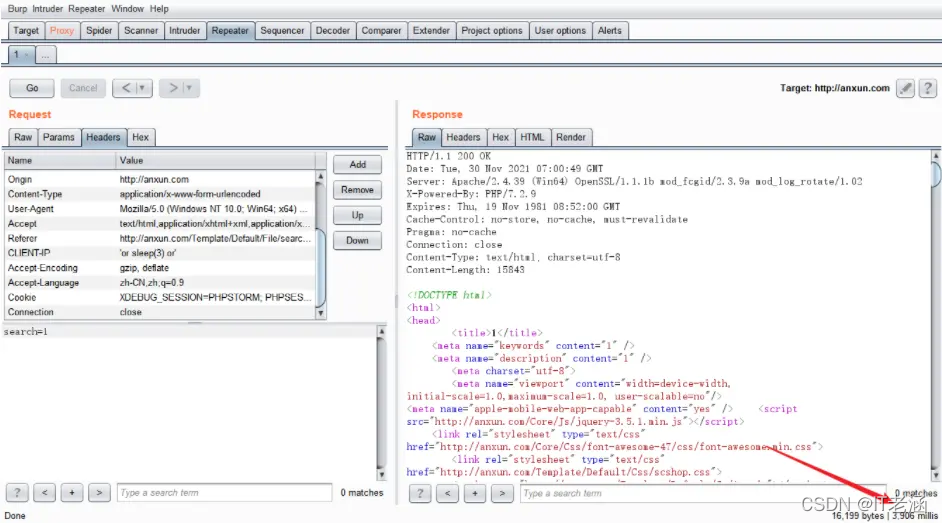Go to next match in request search

pyautogui.click(x=99, y=493)
